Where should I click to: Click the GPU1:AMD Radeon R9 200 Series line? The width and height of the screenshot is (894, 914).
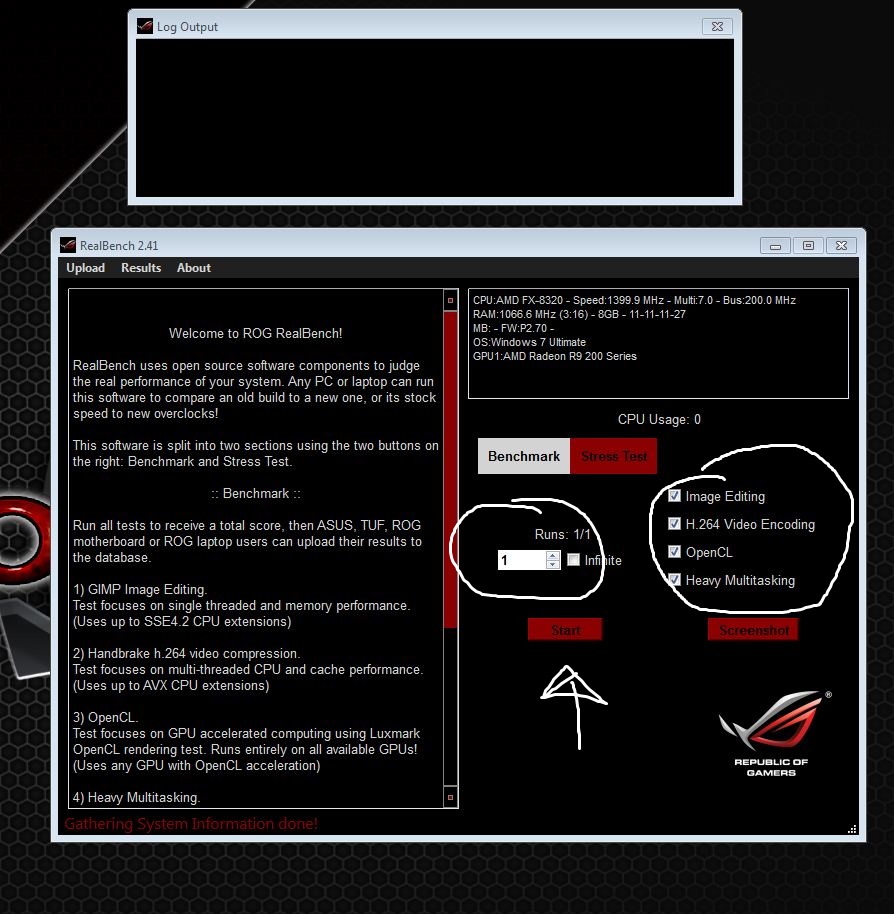coord(554,356)
